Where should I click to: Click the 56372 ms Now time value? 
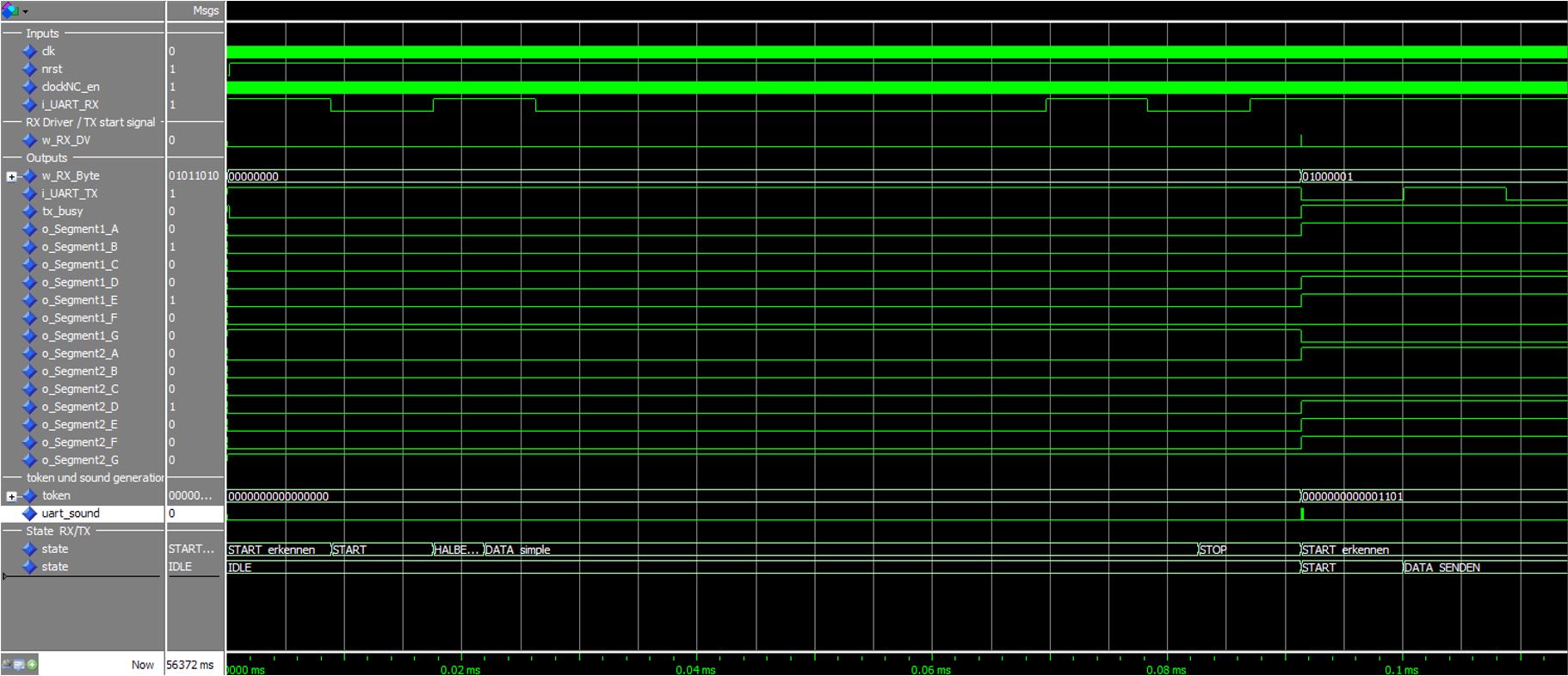190,665
